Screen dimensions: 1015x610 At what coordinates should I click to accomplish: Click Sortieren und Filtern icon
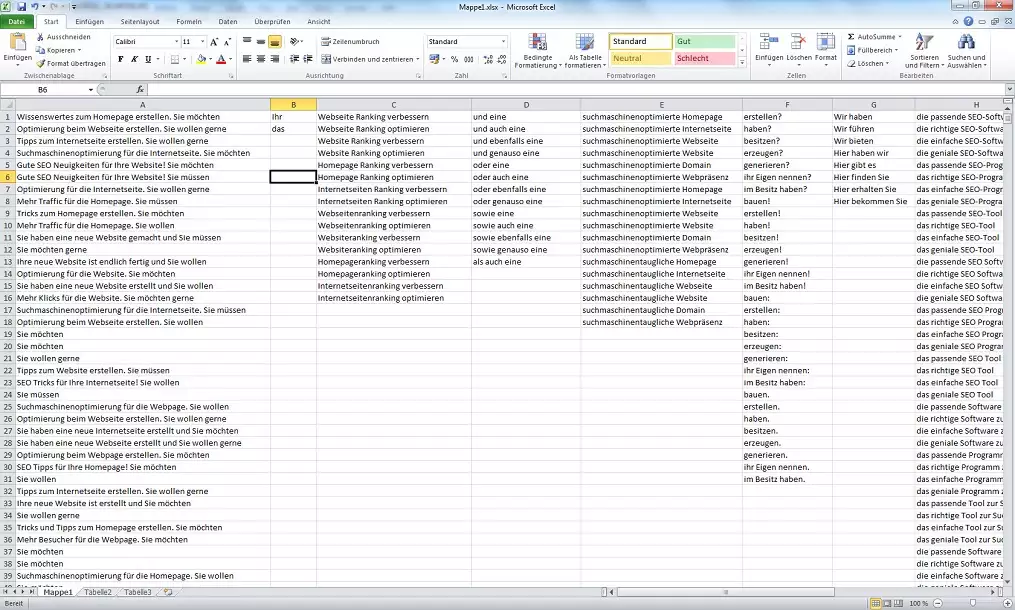point(923,50)
